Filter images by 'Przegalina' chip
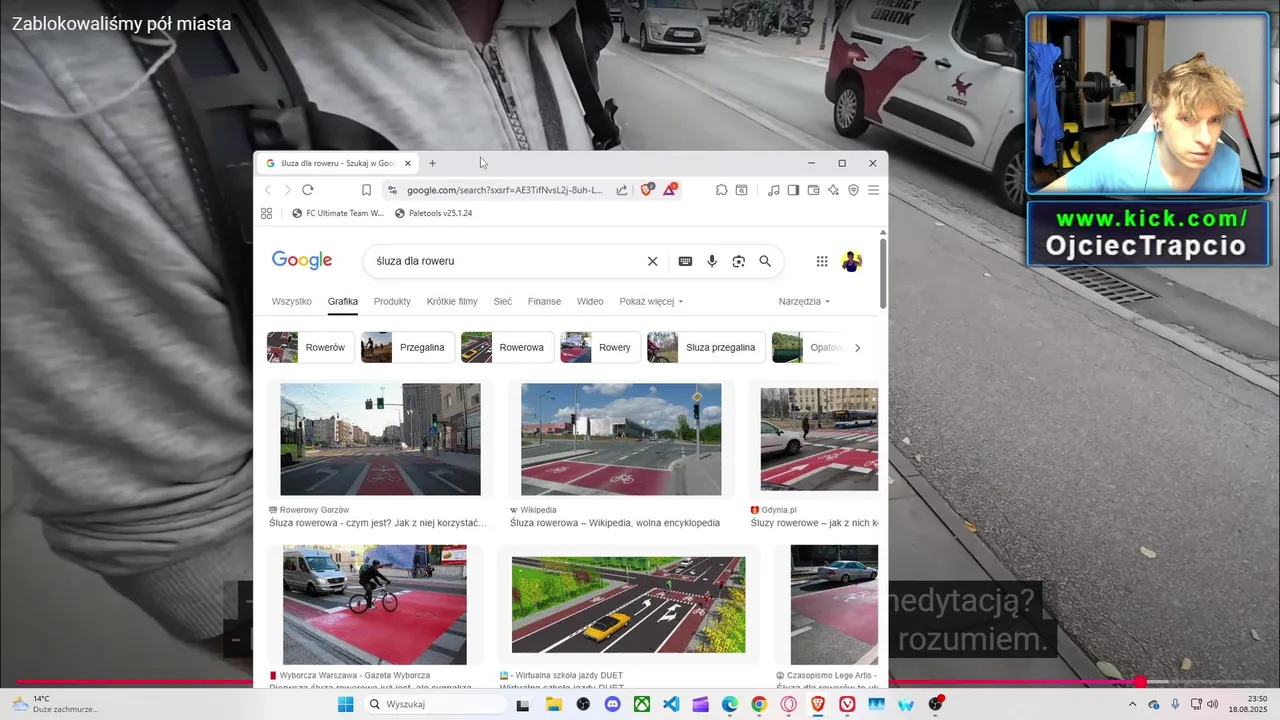 [408, 347]
